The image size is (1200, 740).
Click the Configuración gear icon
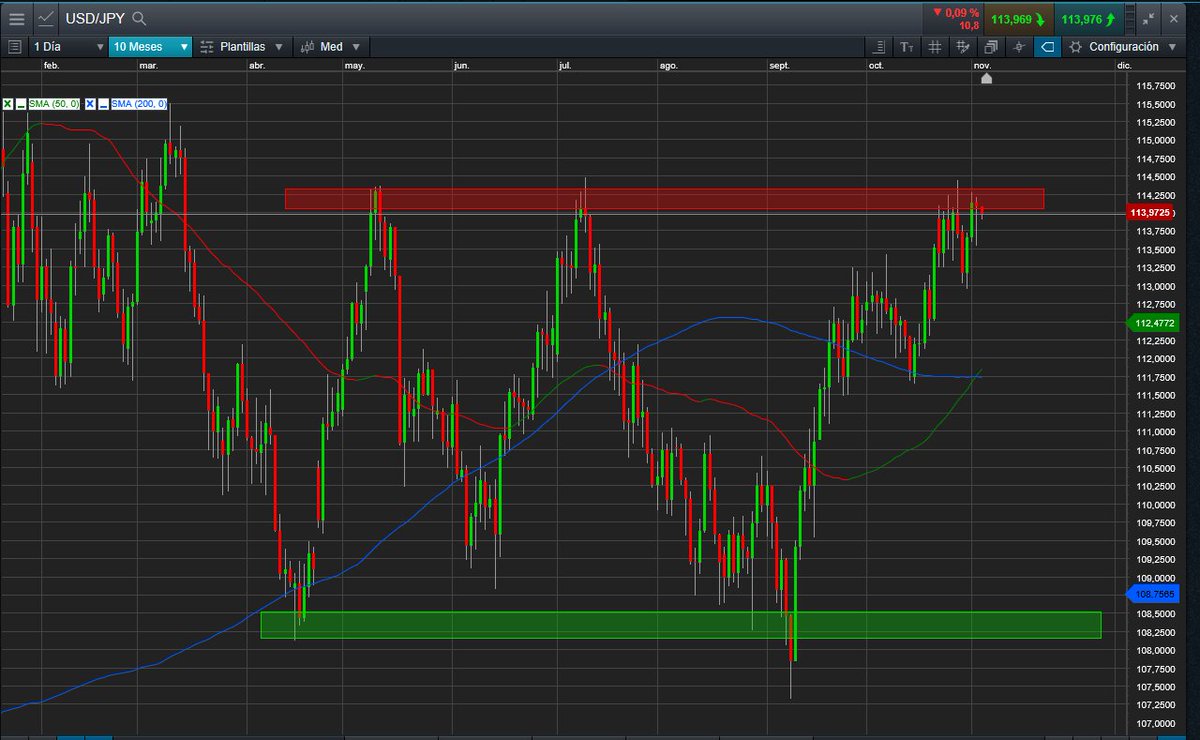(x=1076, y=46)
